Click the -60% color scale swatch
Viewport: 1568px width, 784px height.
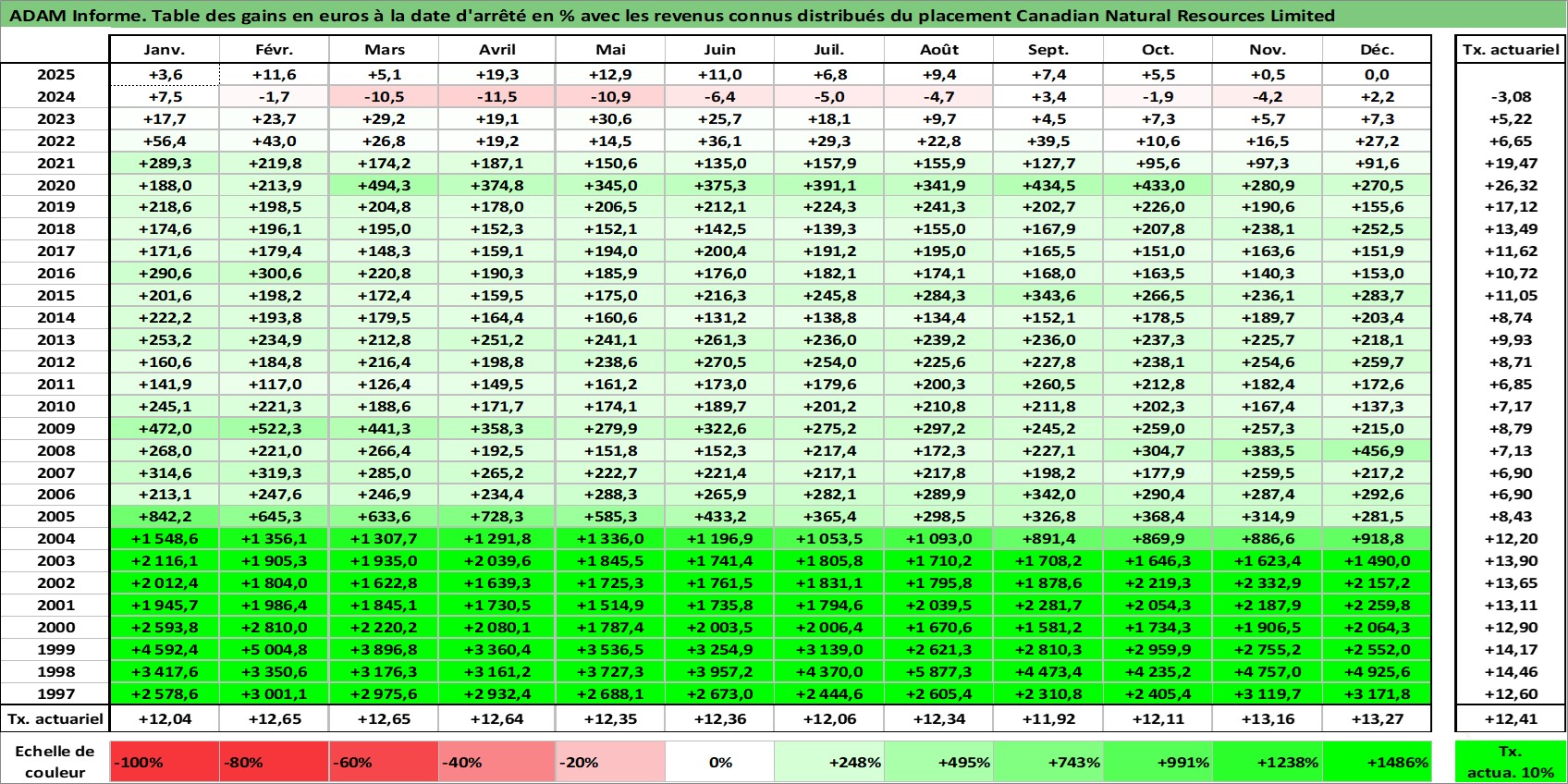click(384, 762)
